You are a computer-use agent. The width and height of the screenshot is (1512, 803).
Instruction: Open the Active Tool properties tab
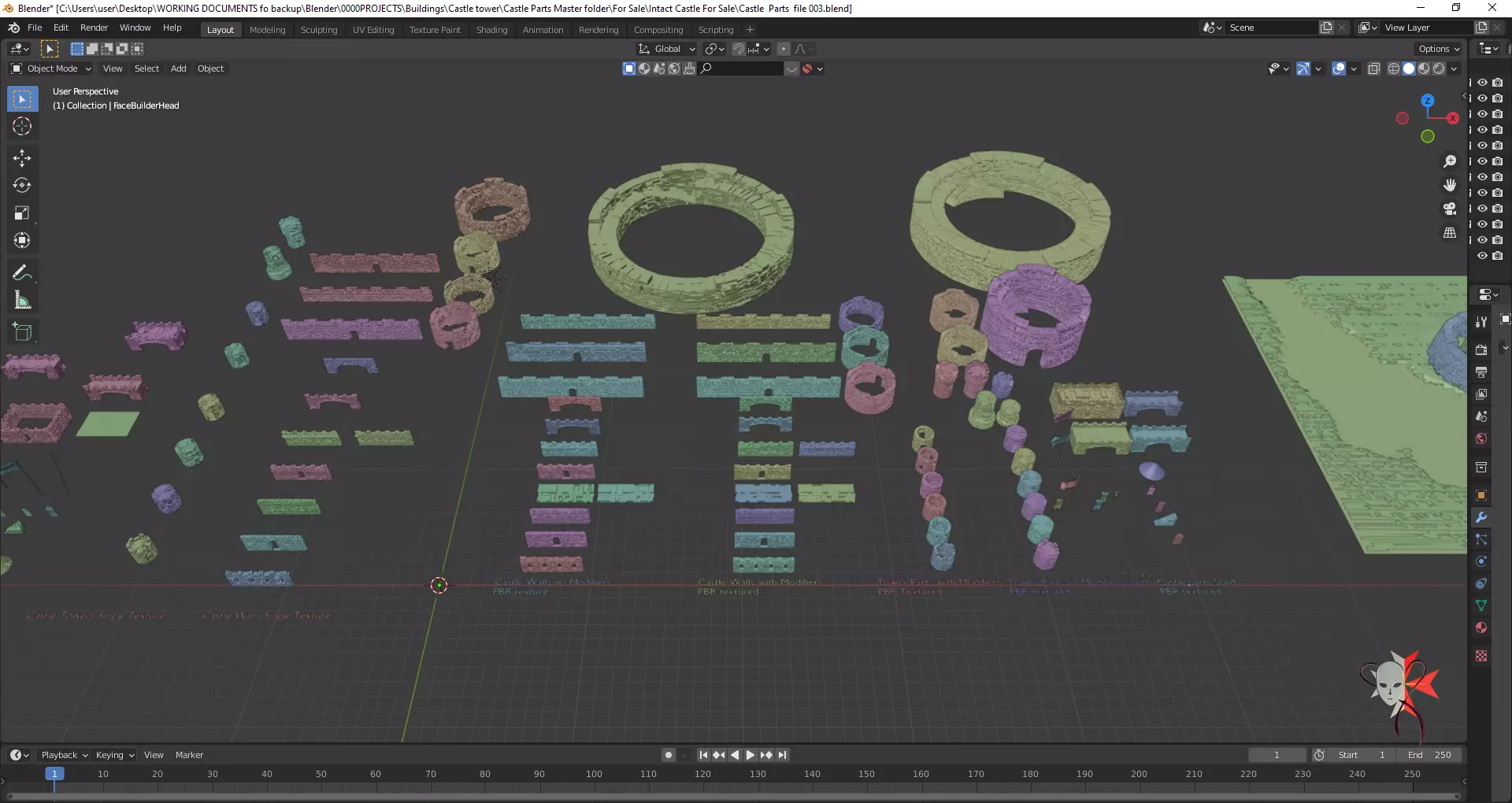pyautogui.click(x=1481, y=322)
